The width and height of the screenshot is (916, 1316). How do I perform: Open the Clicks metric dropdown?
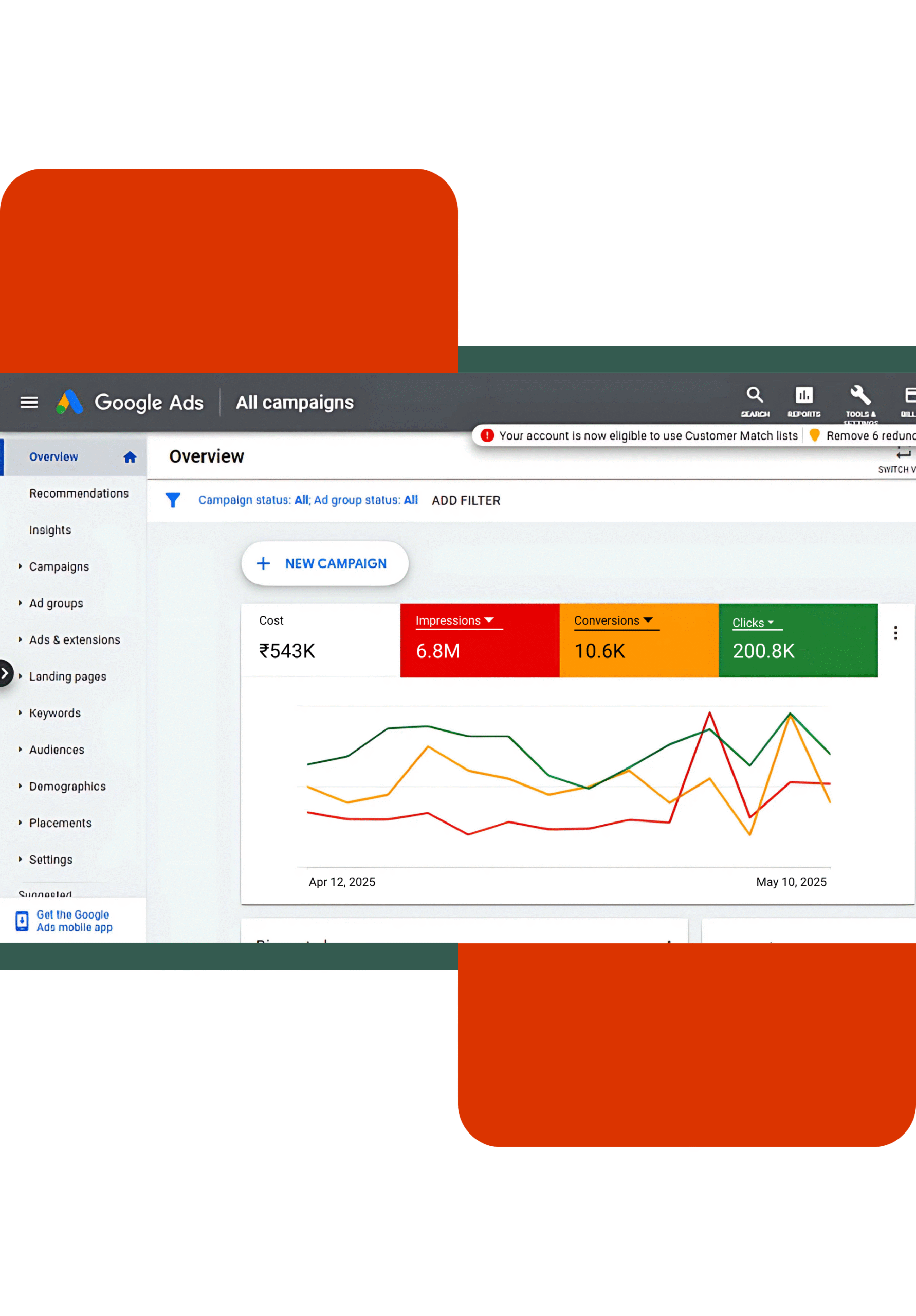click(771, 623)
